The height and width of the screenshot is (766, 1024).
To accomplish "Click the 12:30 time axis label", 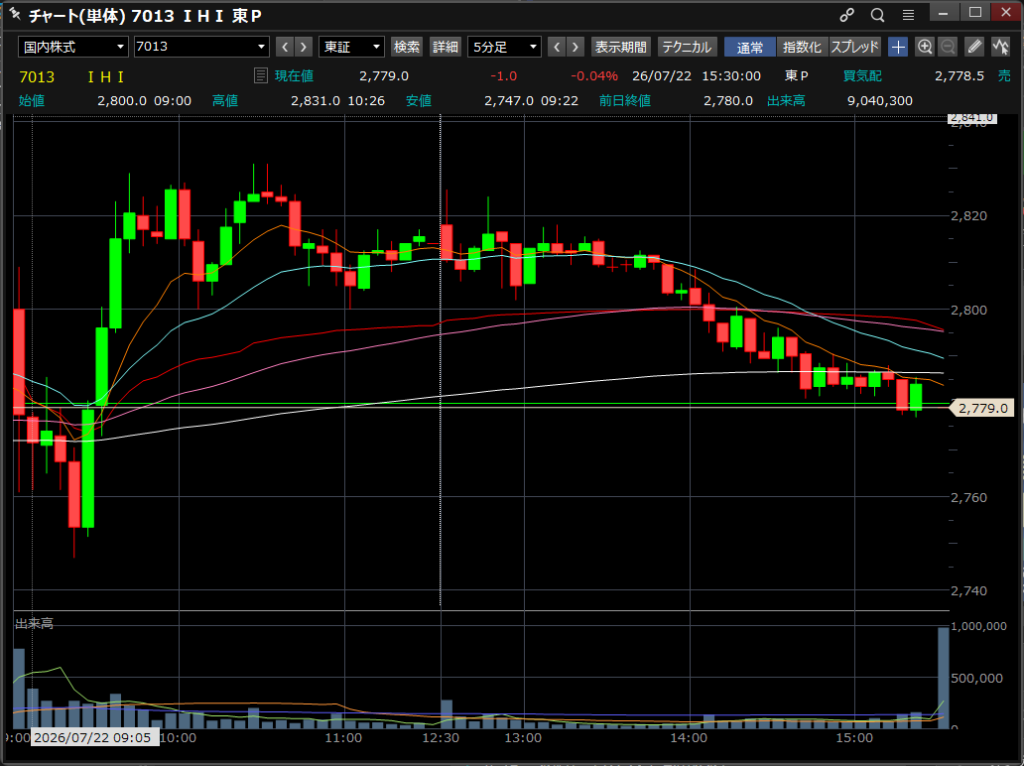I will pyautogui.click(x=441, y=738).
